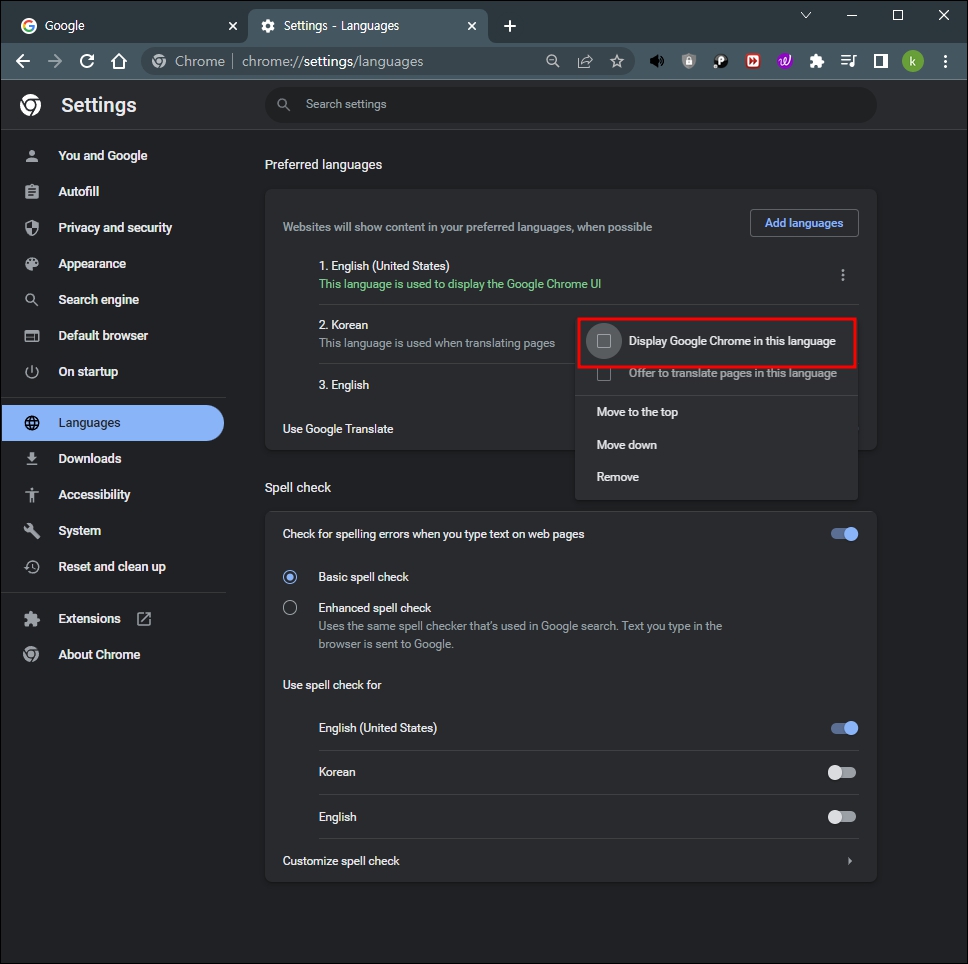Click the purple W extension icon
Image resolution: width=968 pixels, height=964 pixels.
pyautogui.click(x=785, y=61)
